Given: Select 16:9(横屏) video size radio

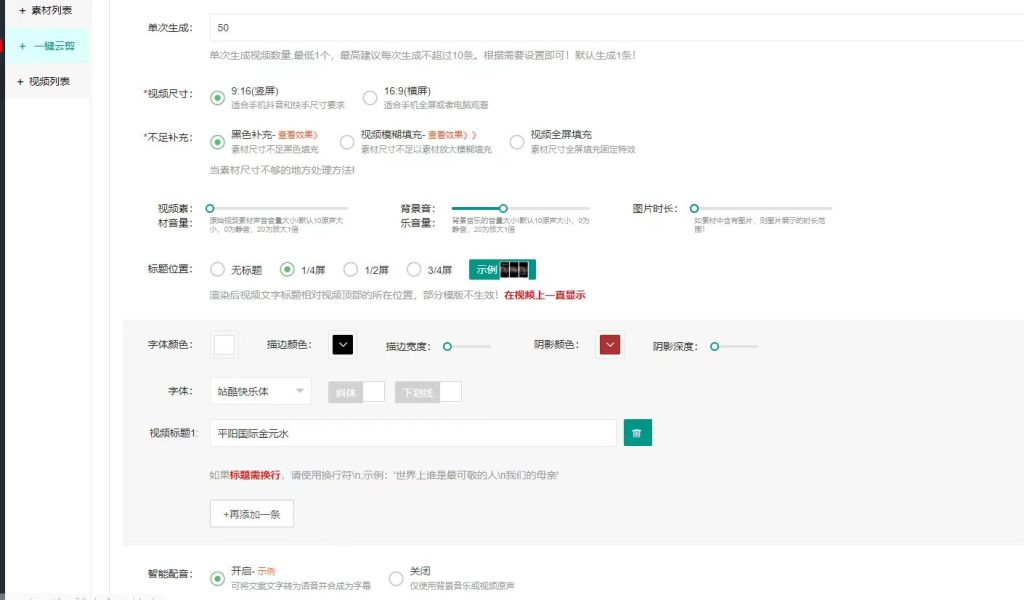Looking at the screenshot, I should coord(370,98).
